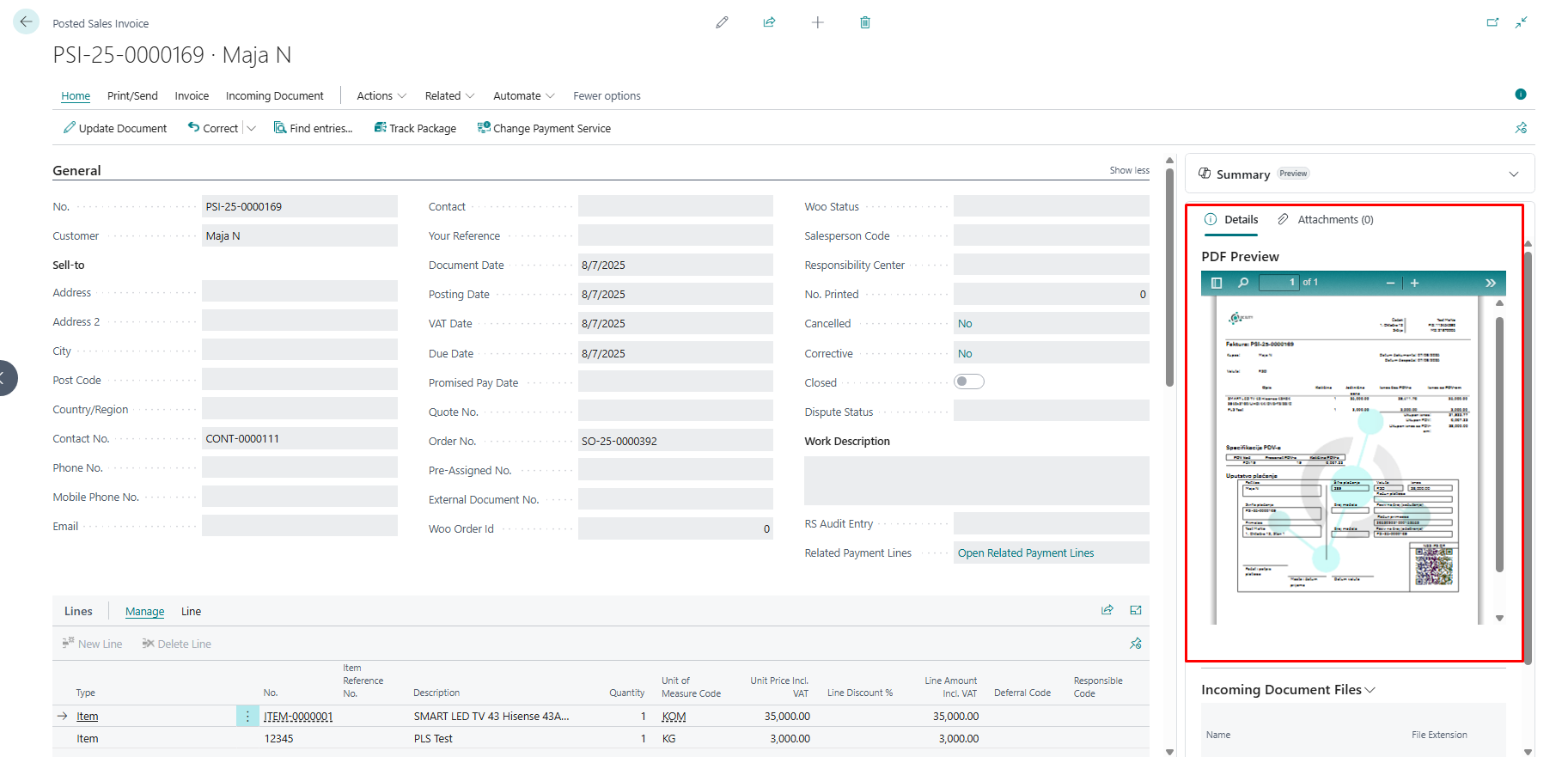1568x757 pixels.
Task: Click the PLS Test description cell
Action: (433, 739)
